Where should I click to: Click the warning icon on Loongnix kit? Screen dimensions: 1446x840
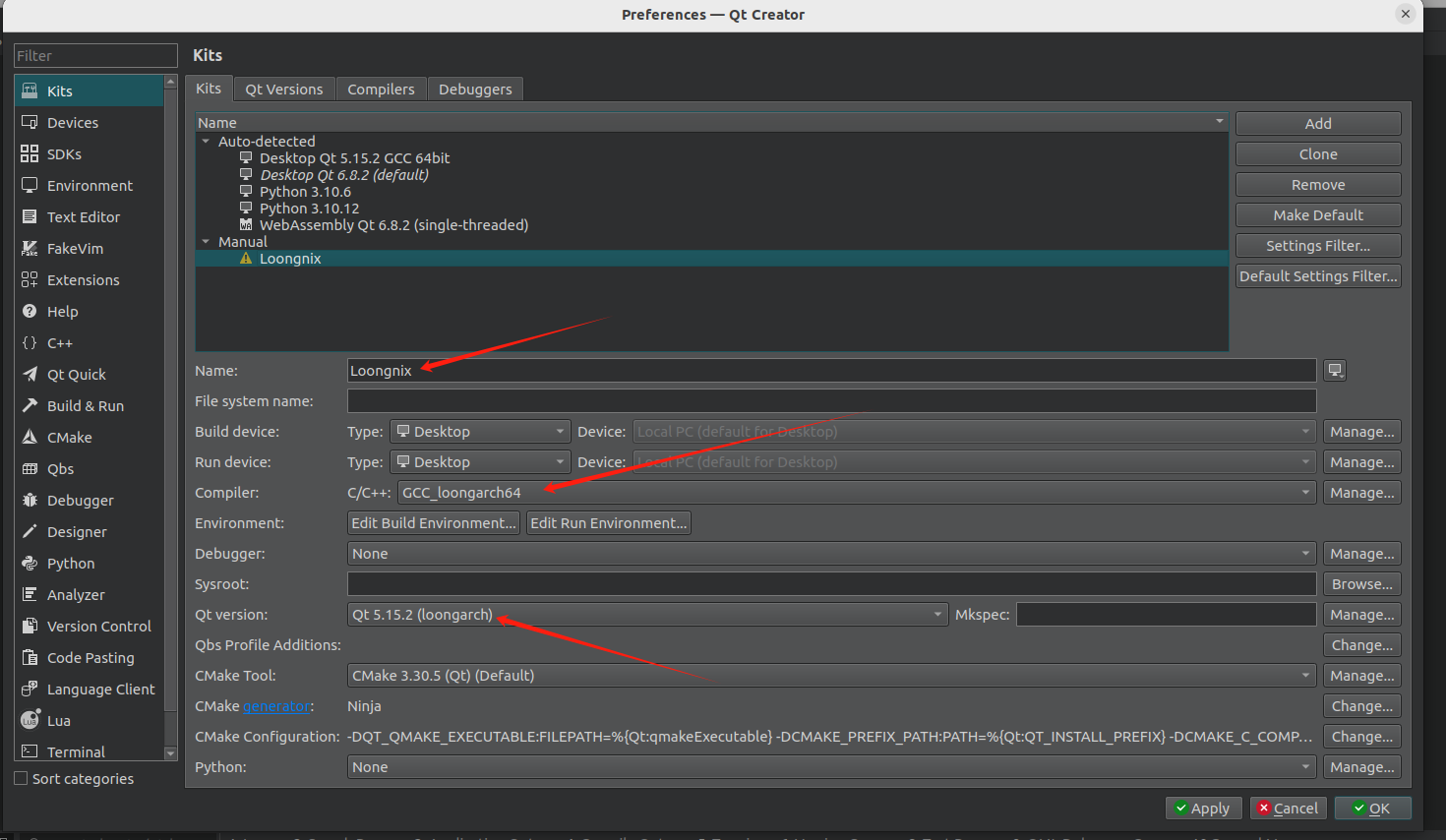246,259
